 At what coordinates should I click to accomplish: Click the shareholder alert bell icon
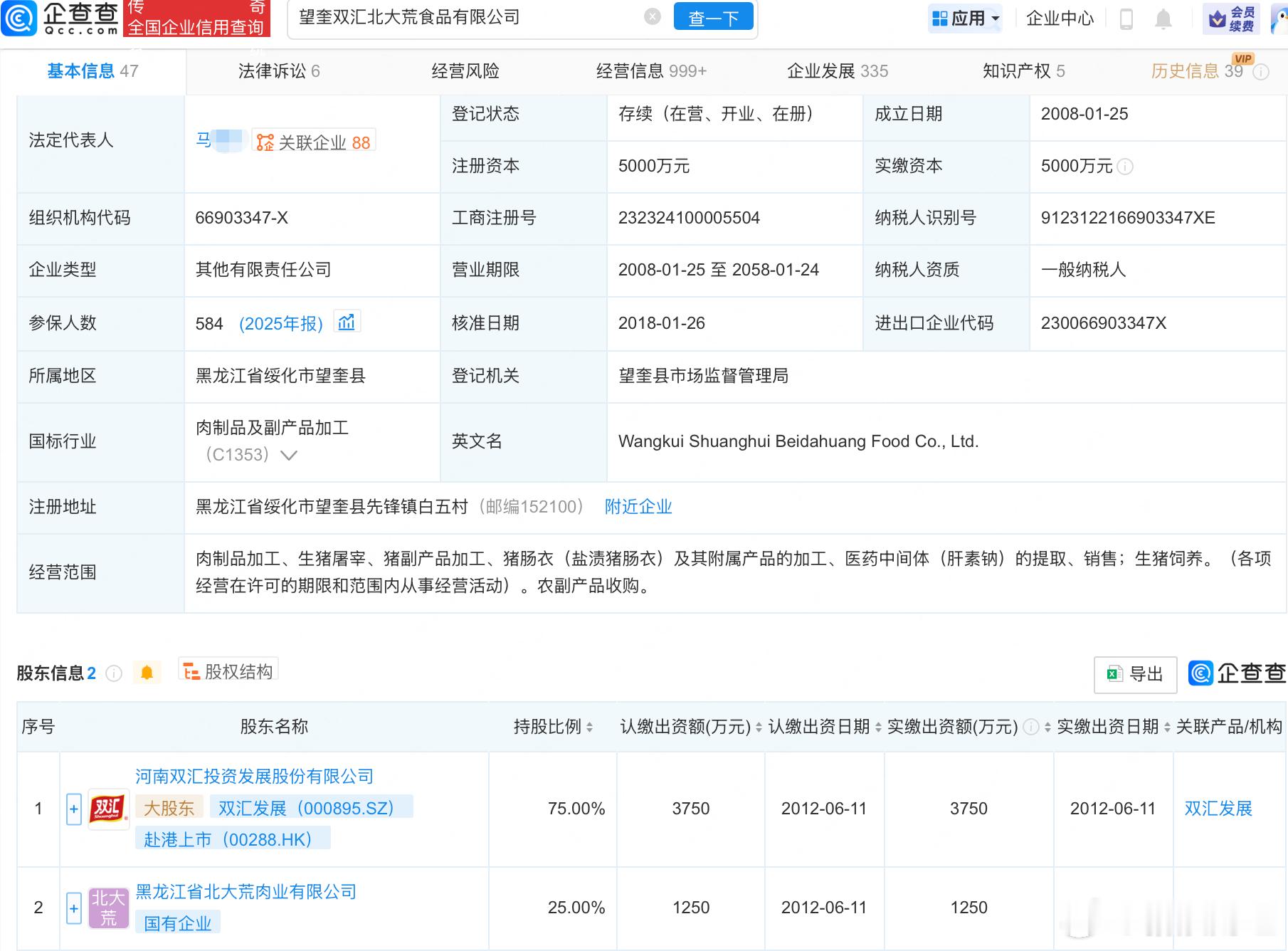[x=147, y=673]
